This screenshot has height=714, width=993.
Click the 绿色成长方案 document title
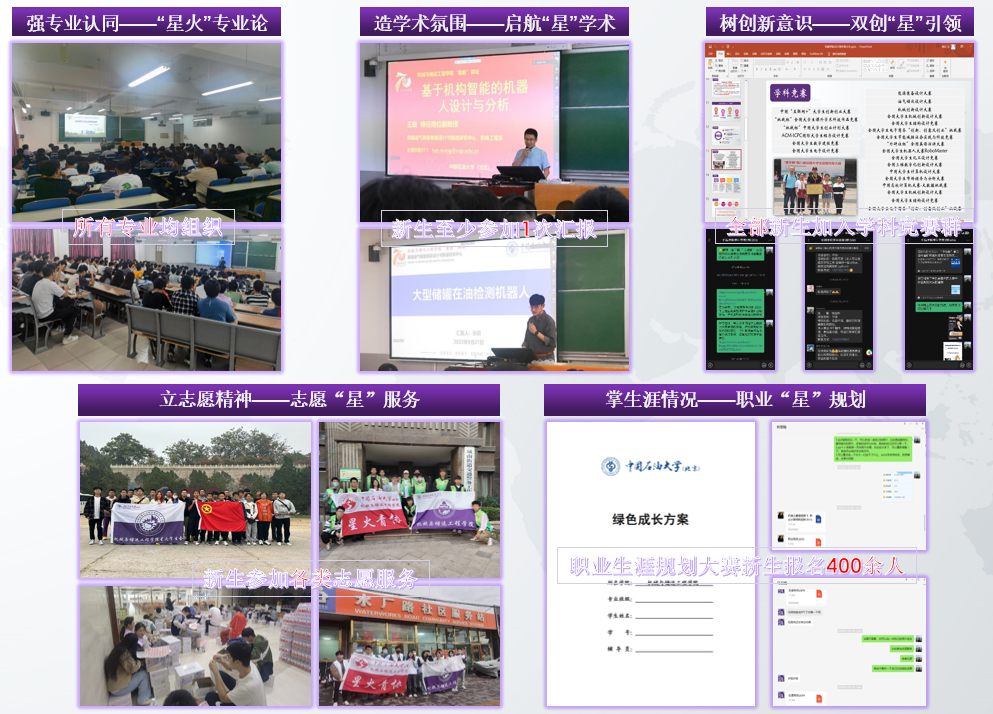point(650,519)
